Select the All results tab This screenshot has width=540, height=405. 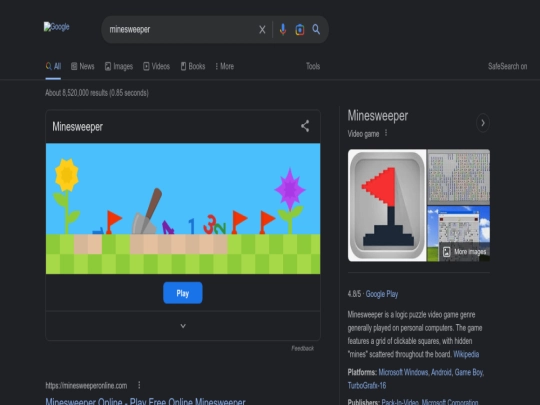click(x=53, y=66)
